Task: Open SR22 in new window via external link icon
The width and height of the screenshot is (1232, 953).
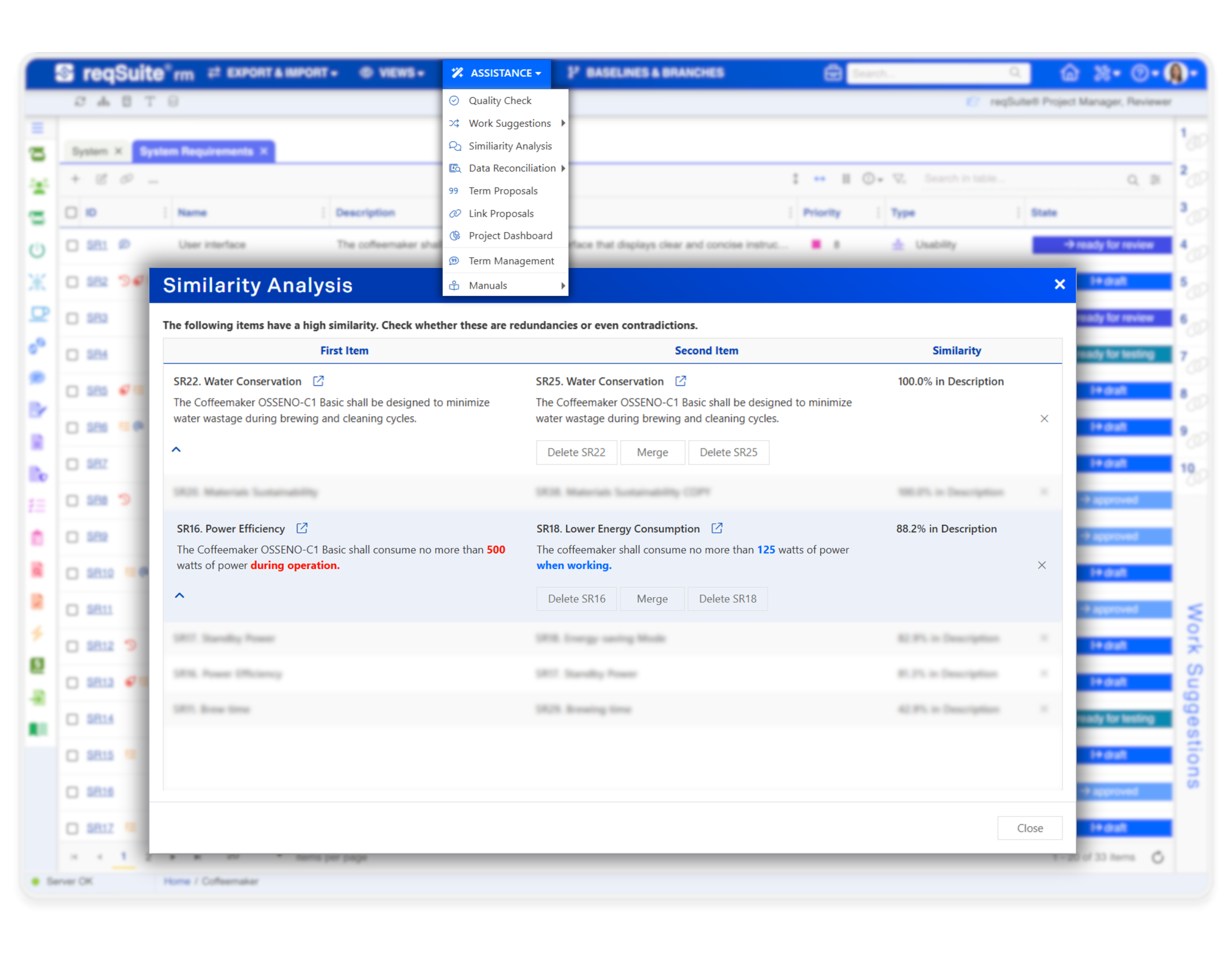Action: (x=318, y=381)
